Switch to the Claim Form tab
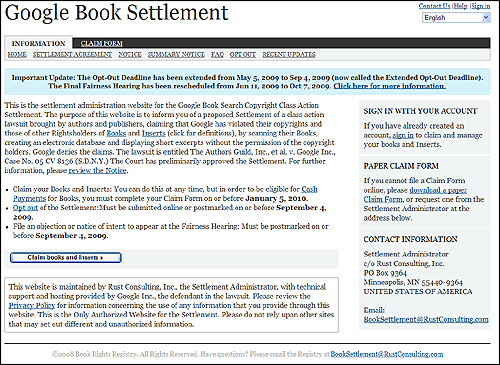The image size is (500, 365). (101, 43)
